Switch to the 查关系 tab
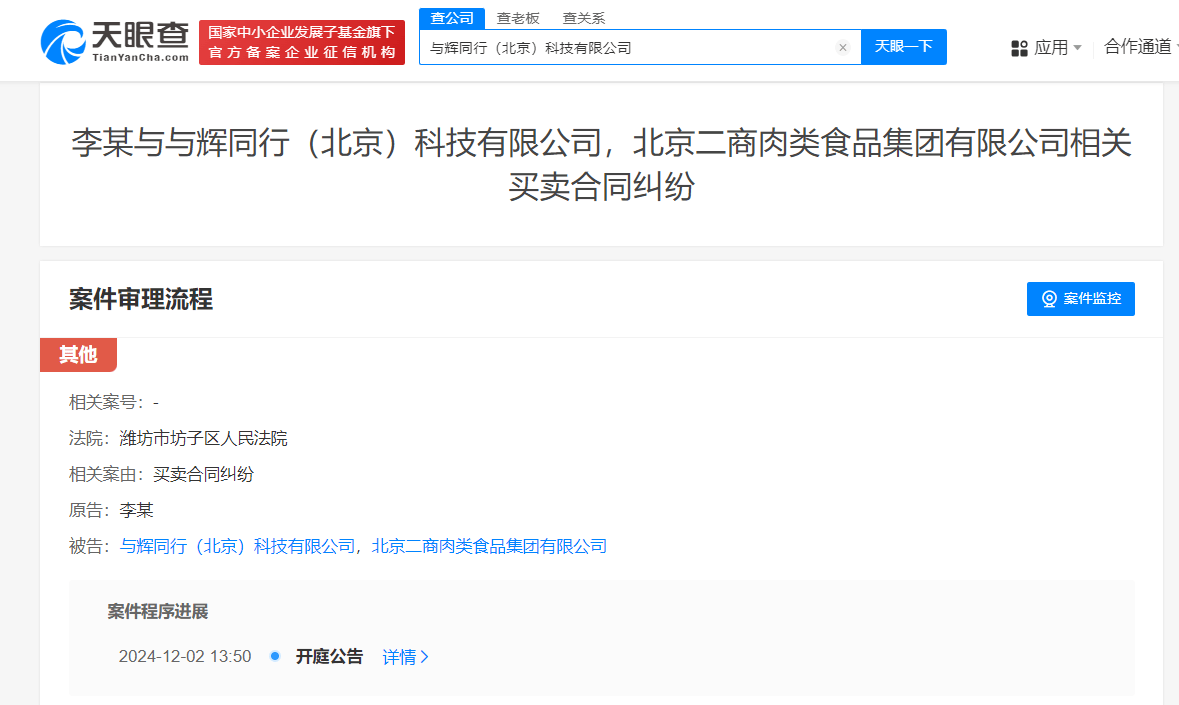The width and height of the screenshot is (1179, 705). pos(584,18)
